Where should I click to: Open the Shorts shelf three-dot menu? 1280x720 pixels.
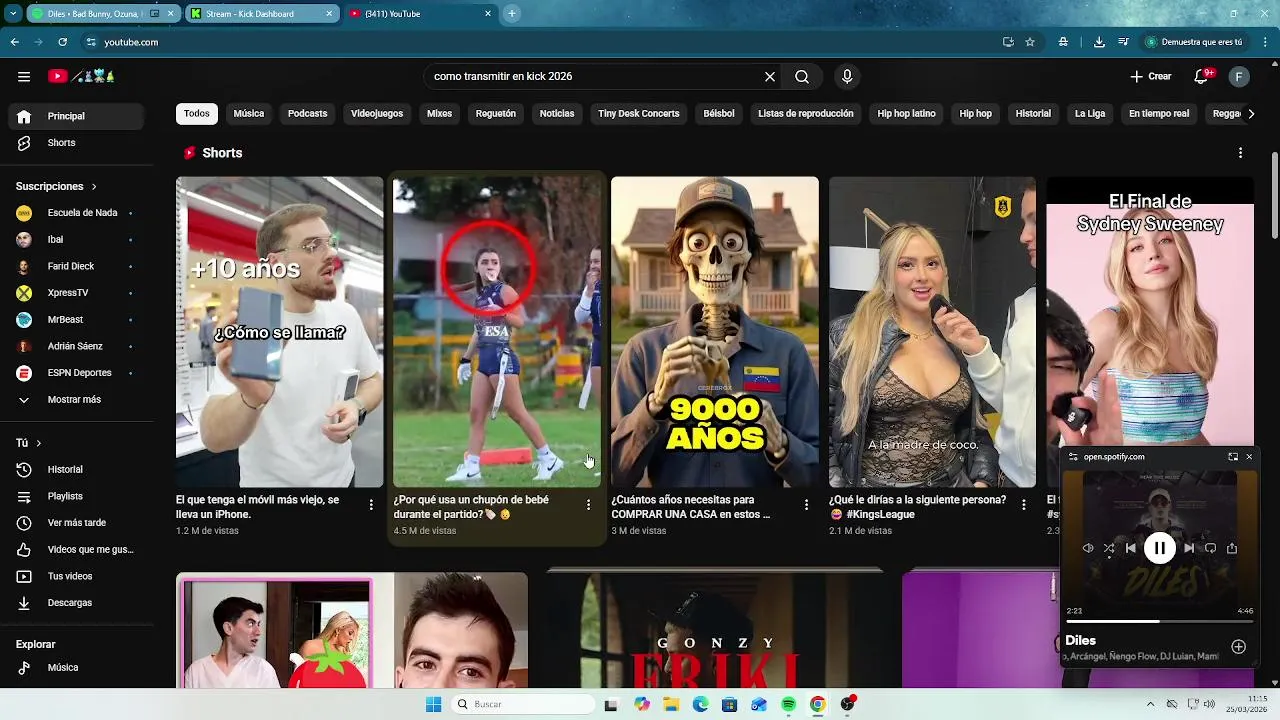coord(1240,153)
